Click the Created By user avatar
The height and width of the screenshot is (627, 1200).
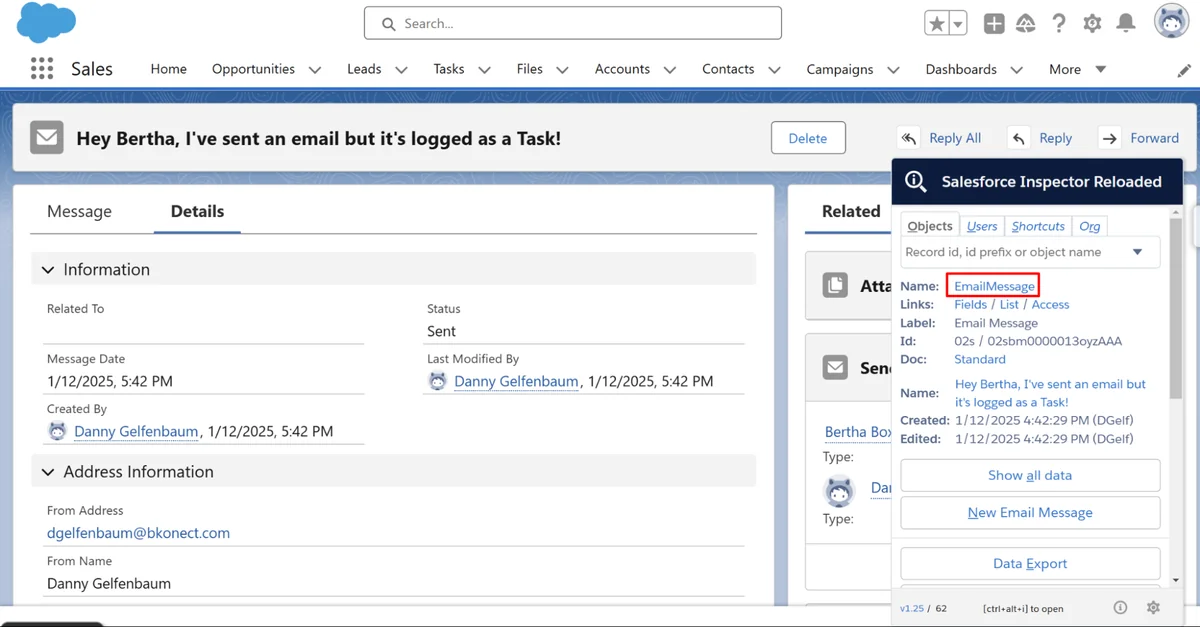pos(57,431)
